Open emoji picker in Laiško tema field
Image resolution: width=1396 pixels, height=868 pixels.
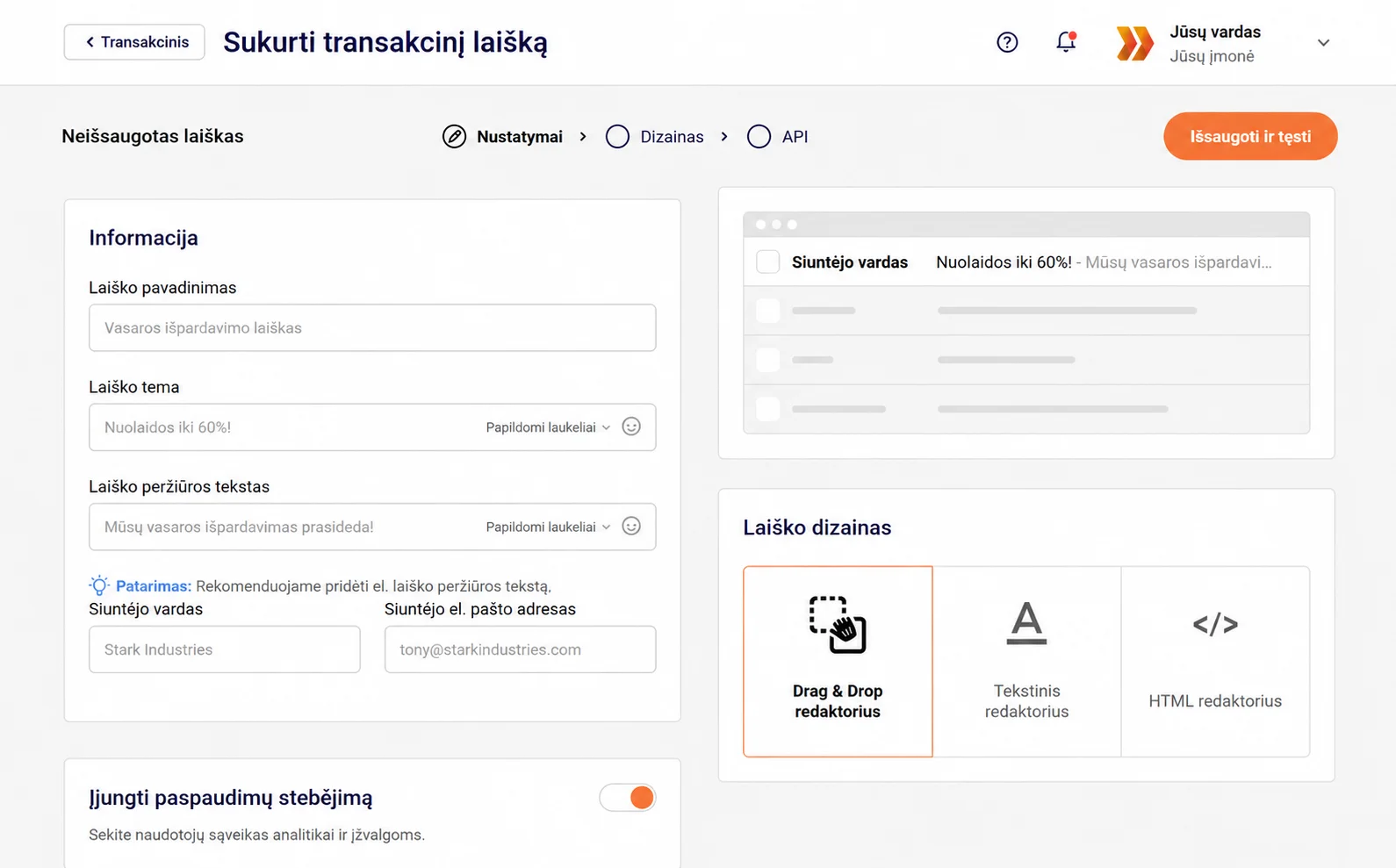(x=631, y=427)
